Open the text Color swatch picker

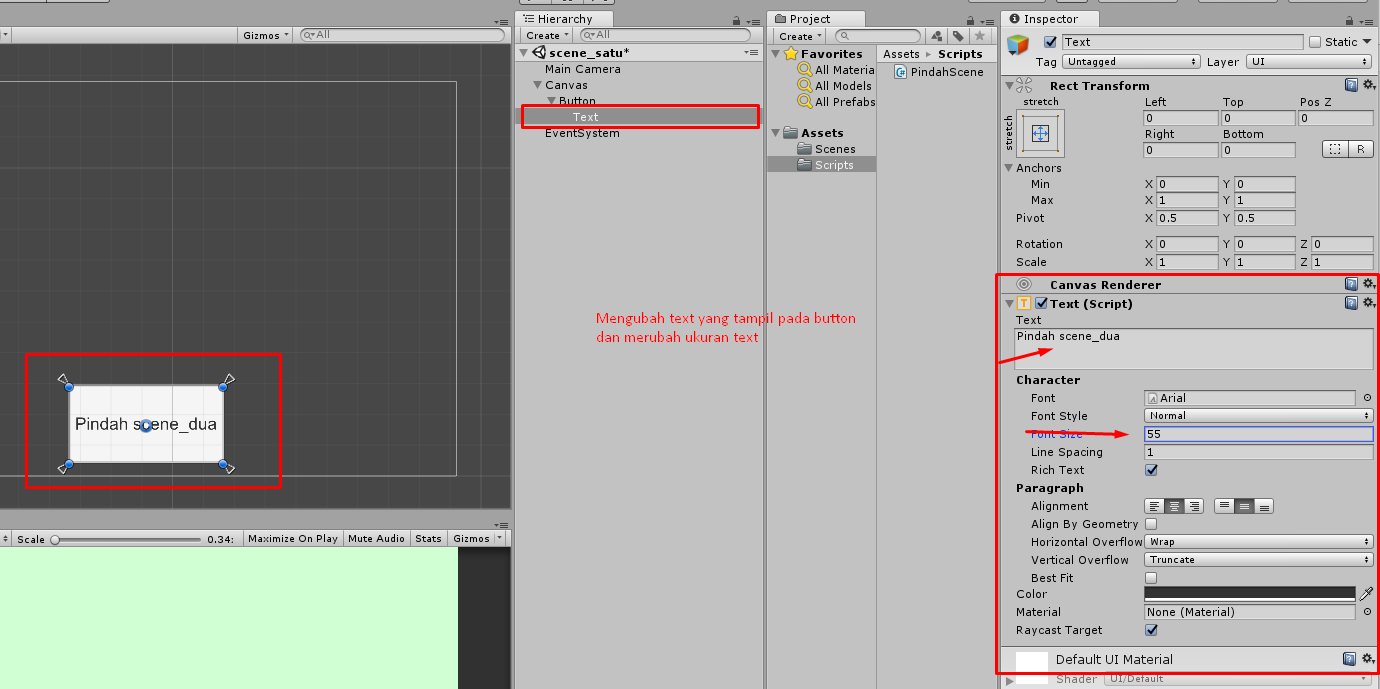(x=1250, y=593)
